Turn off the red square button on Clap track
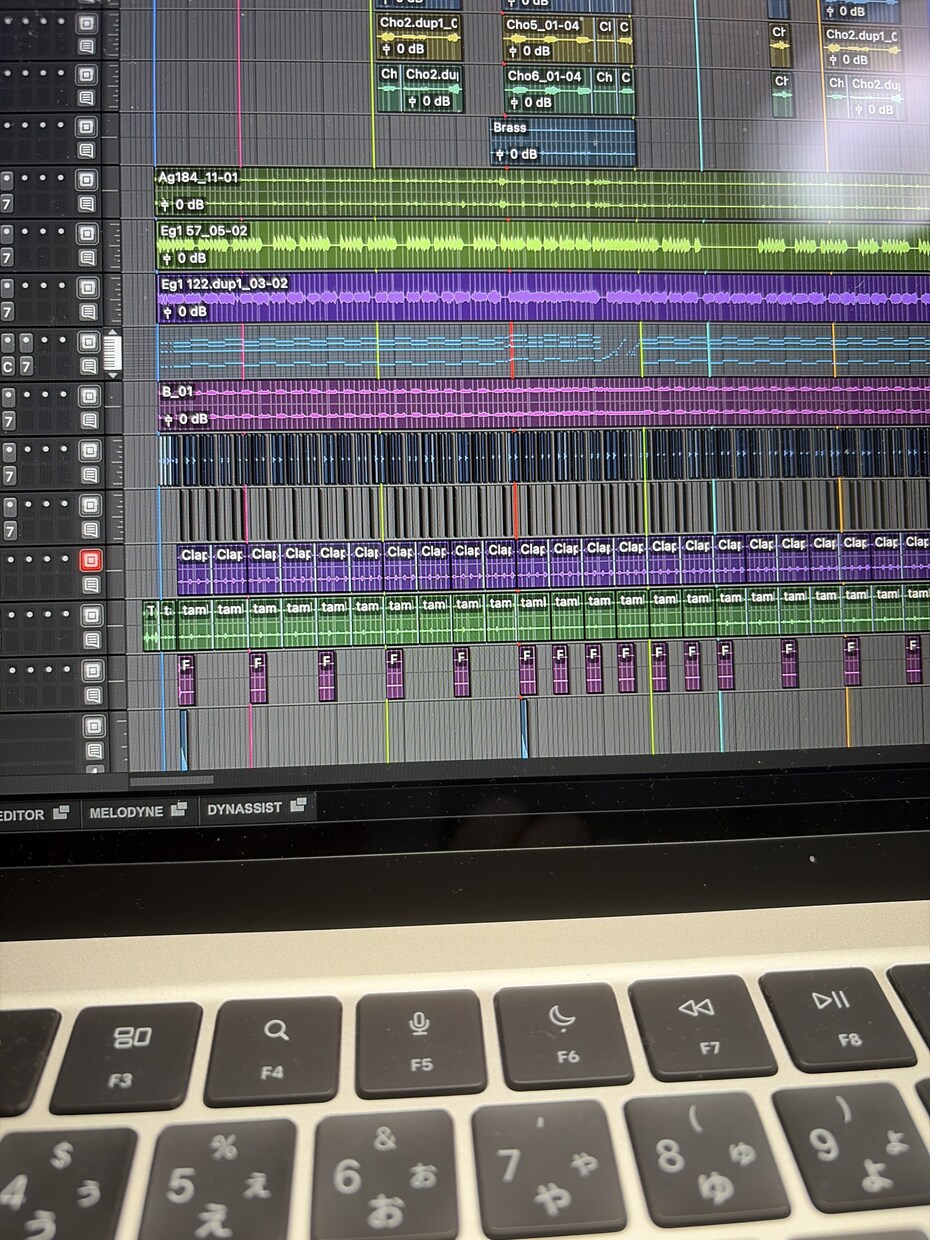Screen dimensions: 930x1240 coord(90,560)
